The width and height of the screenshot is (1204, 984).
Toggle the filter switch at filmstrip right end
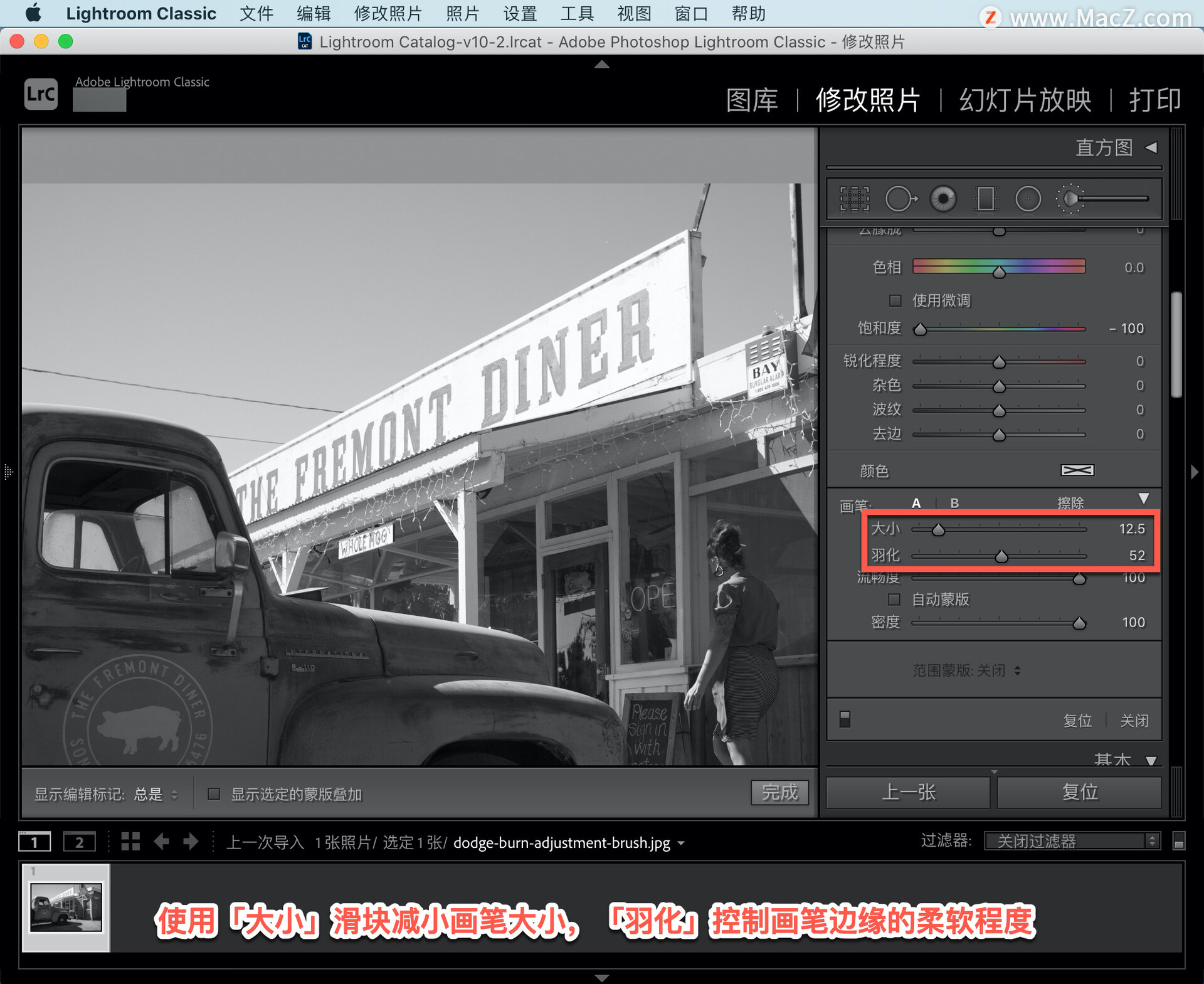point(1178,841)
